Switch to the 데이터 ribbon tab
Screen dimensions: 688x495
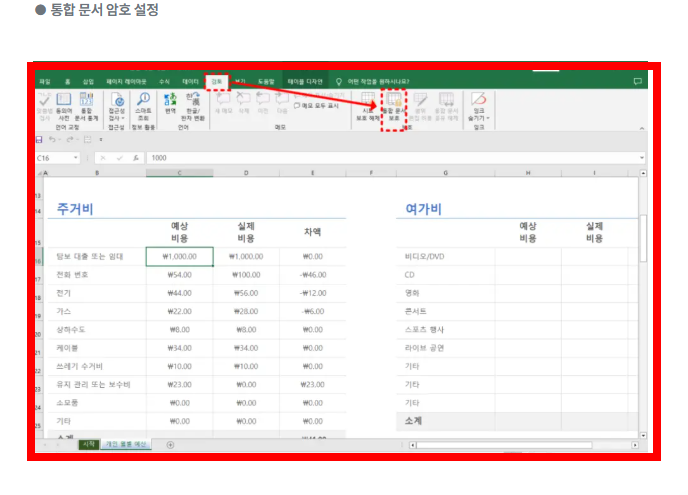coord(190,82)
